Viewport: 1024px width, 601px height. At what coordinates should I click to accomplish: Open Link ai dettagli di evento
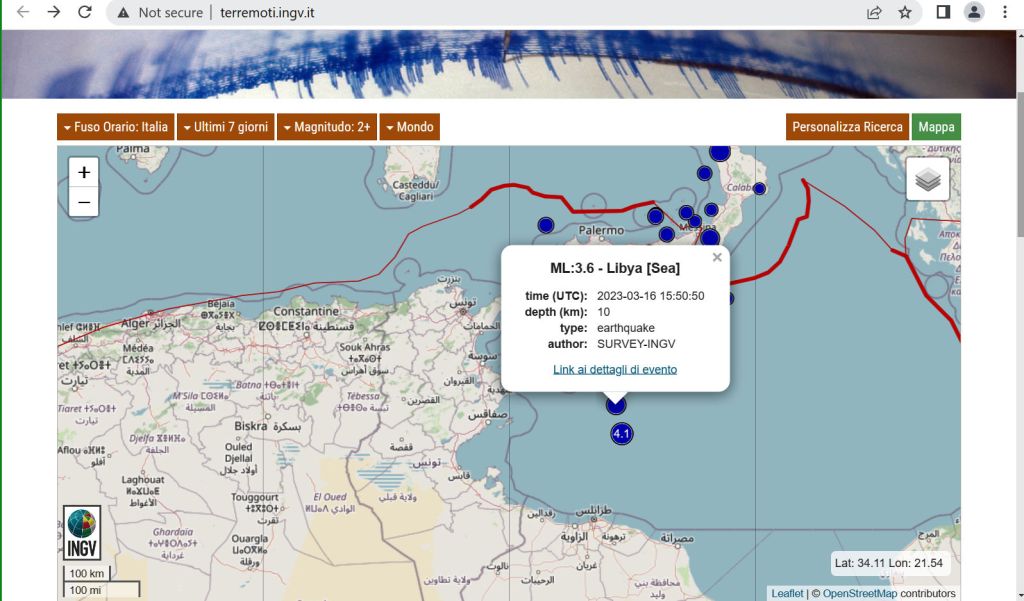point(615,370)
